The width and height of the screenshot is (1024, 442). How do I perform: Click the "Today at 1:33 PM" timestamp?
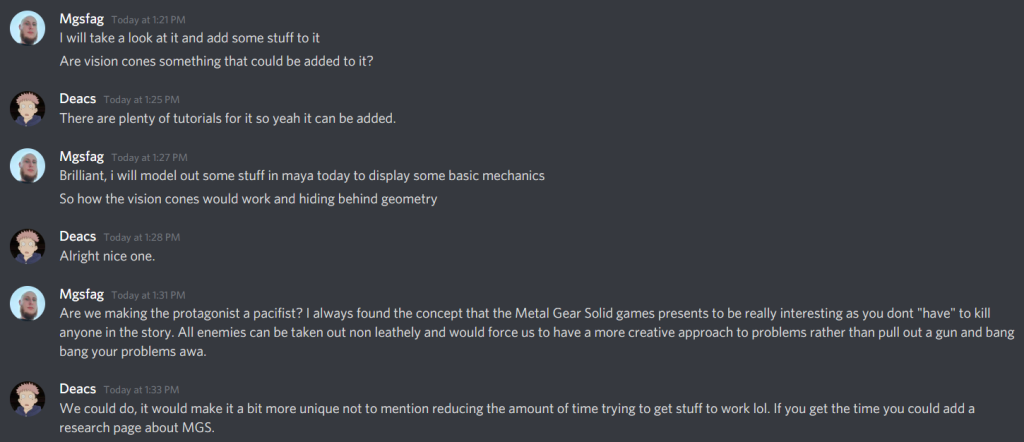pyautogui.click(x=141, y=391)
